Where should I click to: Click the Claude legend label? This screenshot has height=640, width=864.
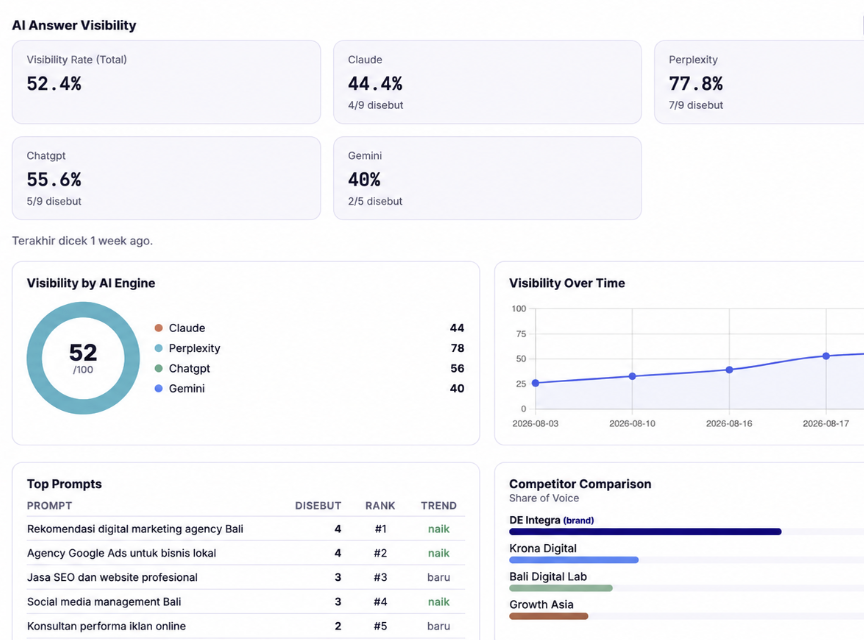pos(187,328)
